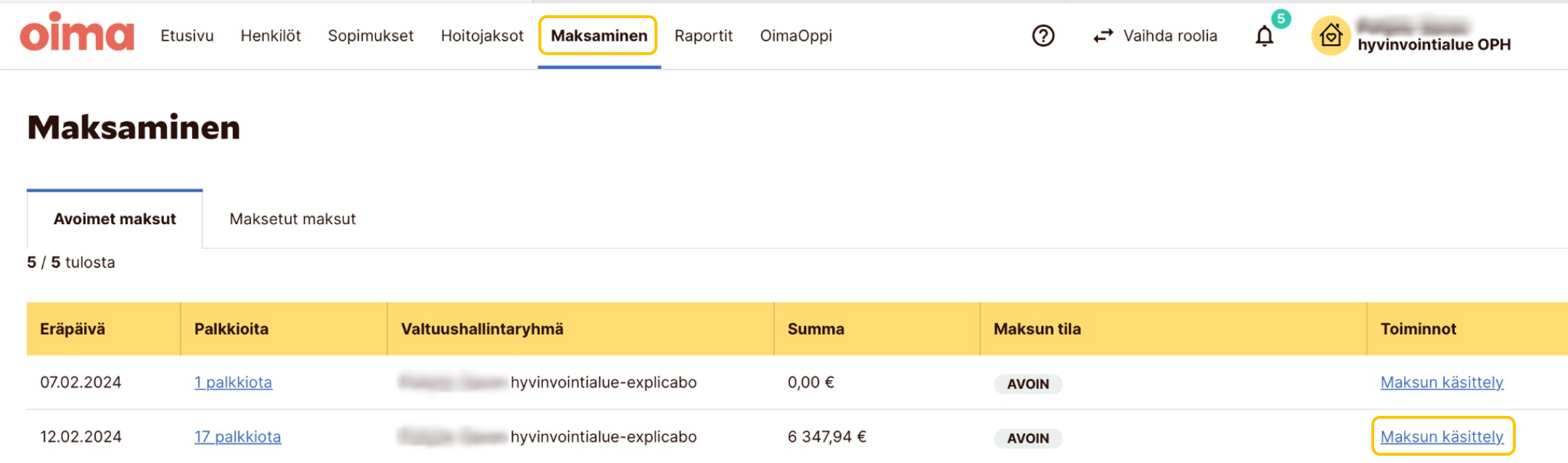The image size is (1568, 463).
Task: Open OimaOppi from the top menu
Action: 796,36
